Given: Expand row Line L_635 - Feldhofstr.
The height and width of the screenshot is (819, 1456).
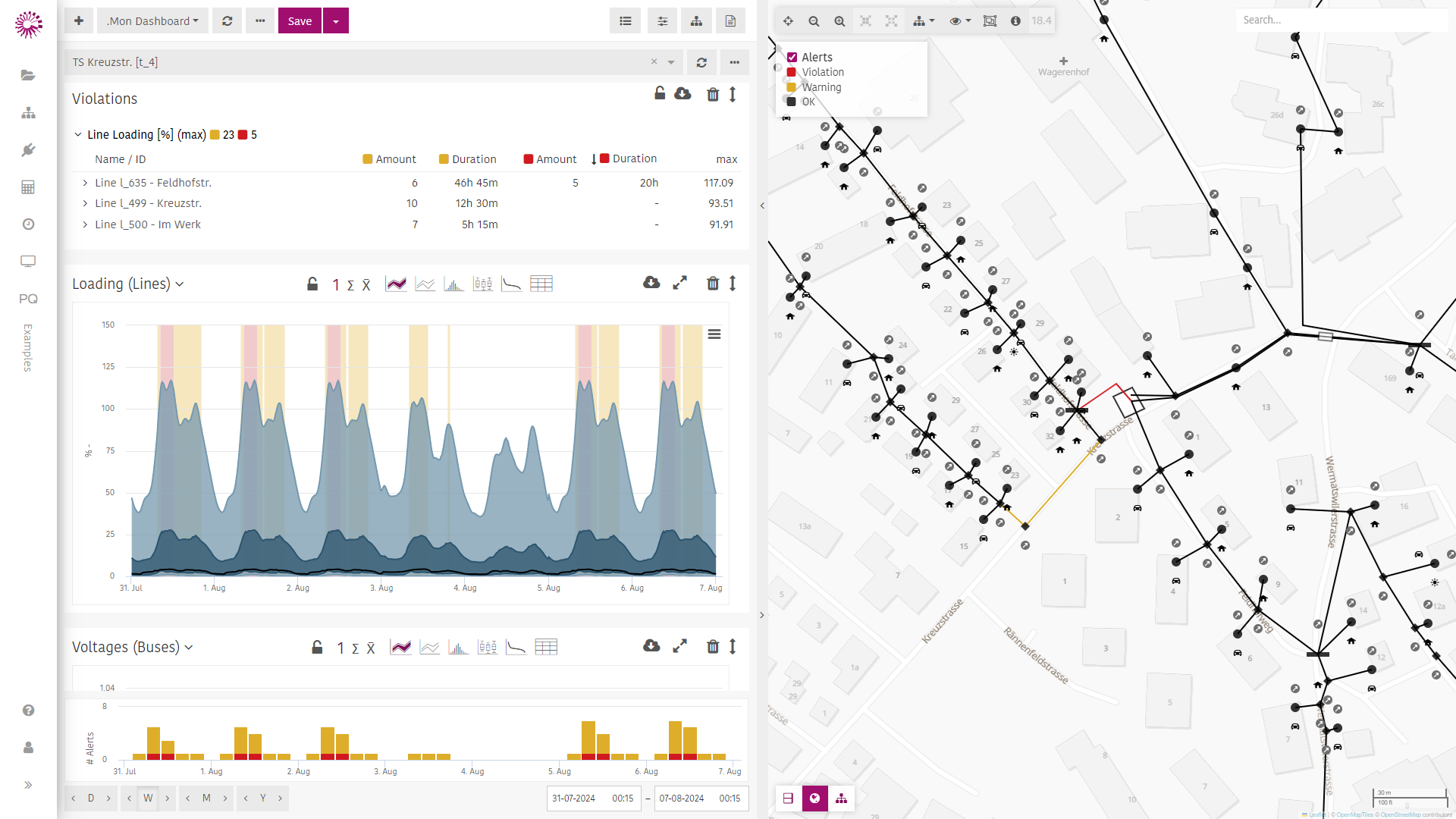Looking at the screenshot, I should (x=85, y=183).
